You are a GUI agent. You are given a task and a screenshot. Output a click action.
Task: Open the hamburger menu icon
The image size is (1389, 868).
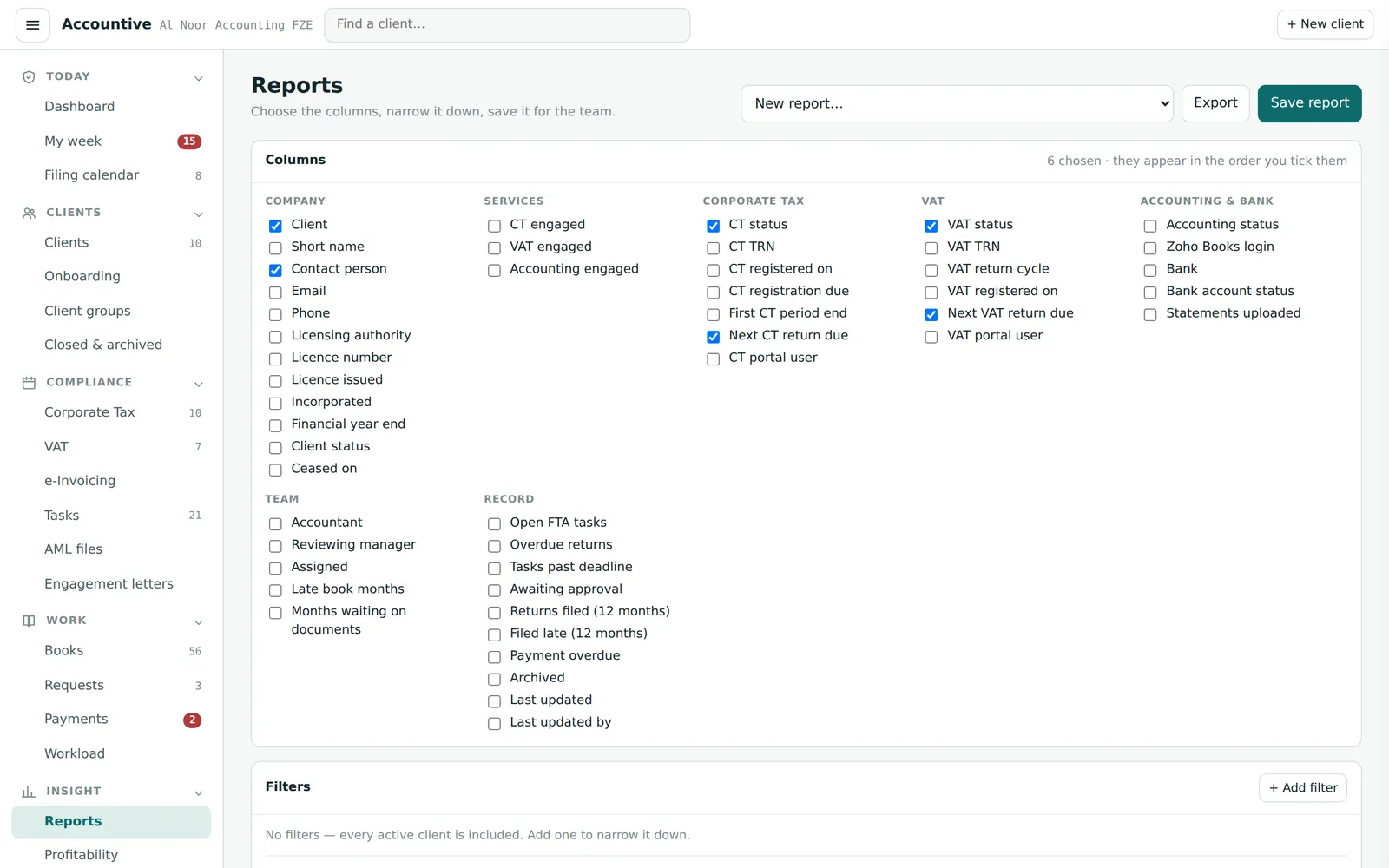coord(33,25)
